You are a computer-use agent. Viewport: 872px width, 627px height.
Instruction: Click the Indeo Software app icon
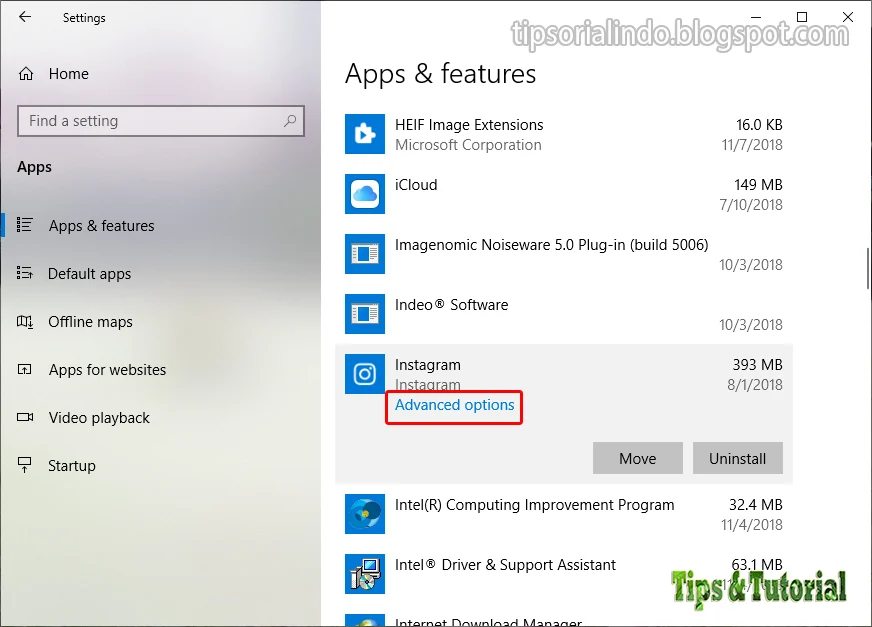tap(365, 314)
